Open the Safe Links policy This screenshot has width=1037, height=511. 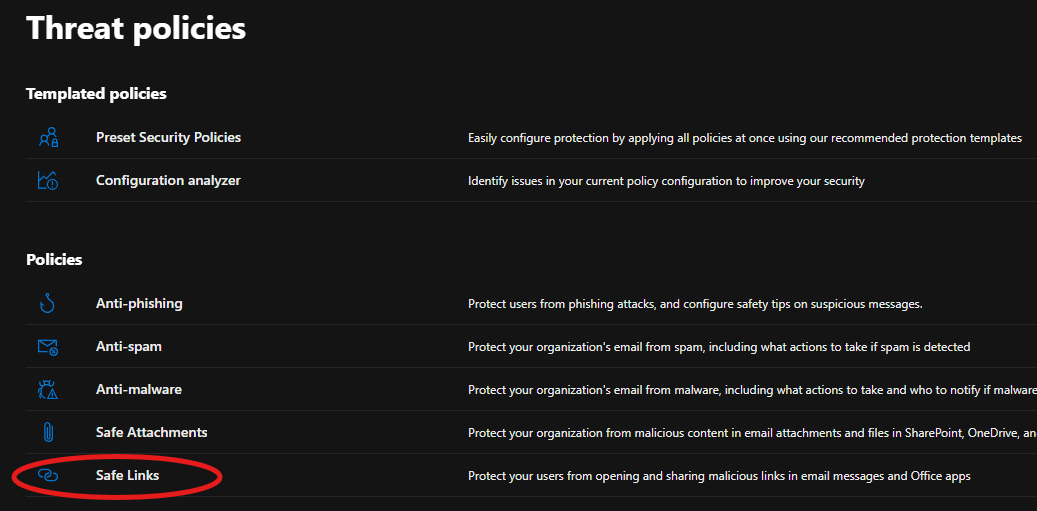point(127,475)
